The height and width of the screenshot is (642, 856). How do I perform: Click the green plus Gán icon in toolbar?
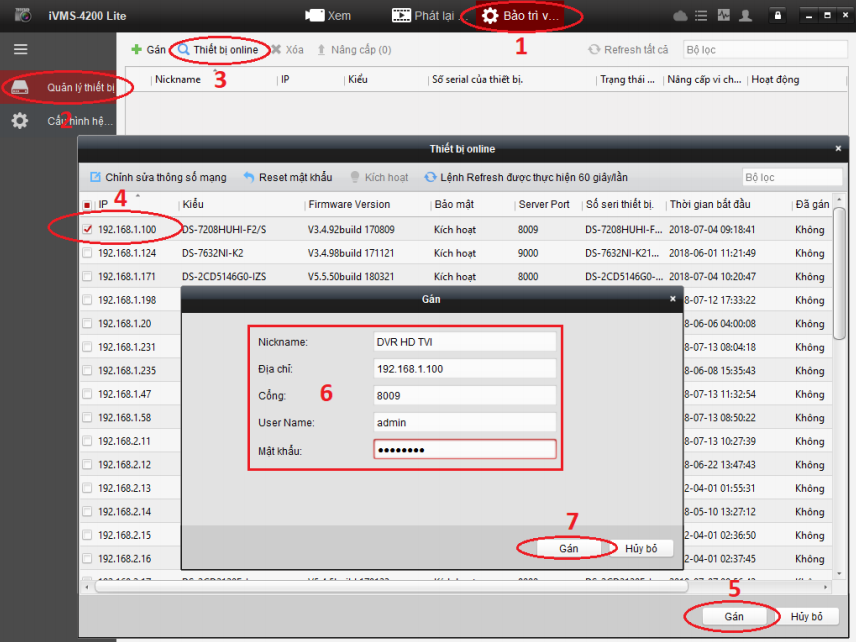pos(137,49)
